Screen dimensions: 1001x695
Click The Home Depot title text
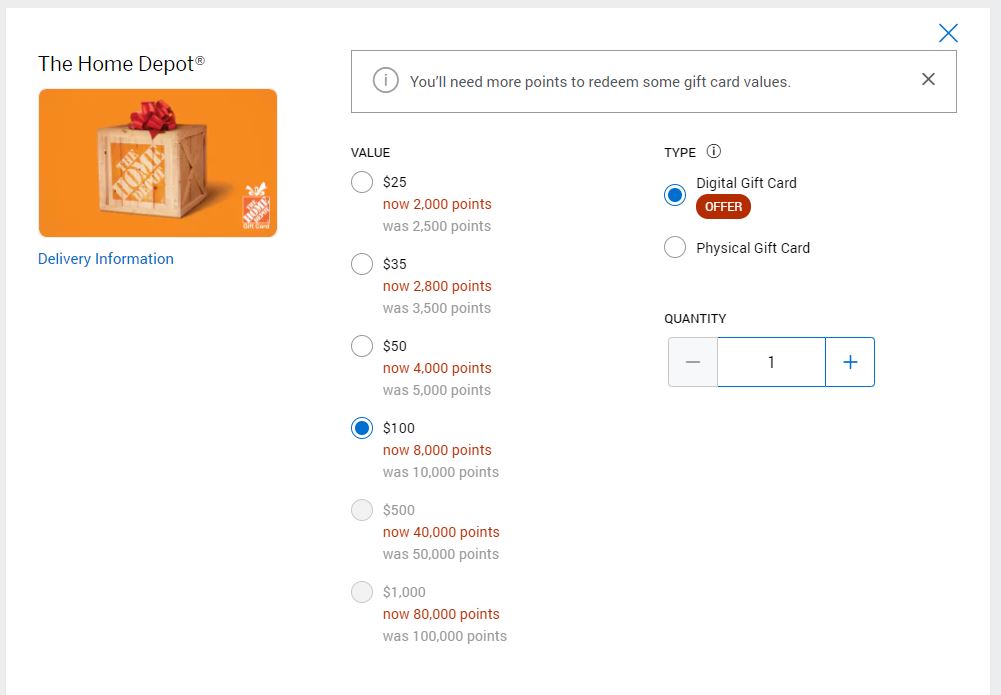point(121,64)
